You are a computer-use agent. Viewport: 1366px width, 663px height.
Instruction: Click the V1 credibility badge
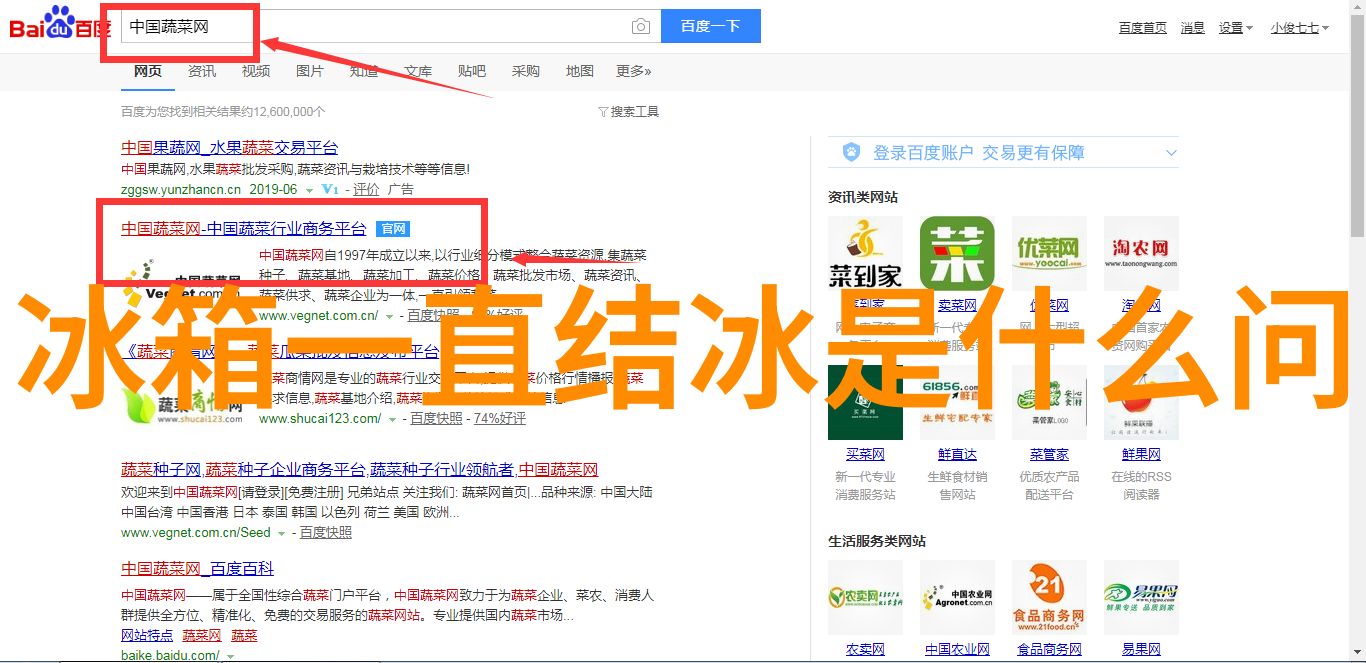click(x=329, y=189)
